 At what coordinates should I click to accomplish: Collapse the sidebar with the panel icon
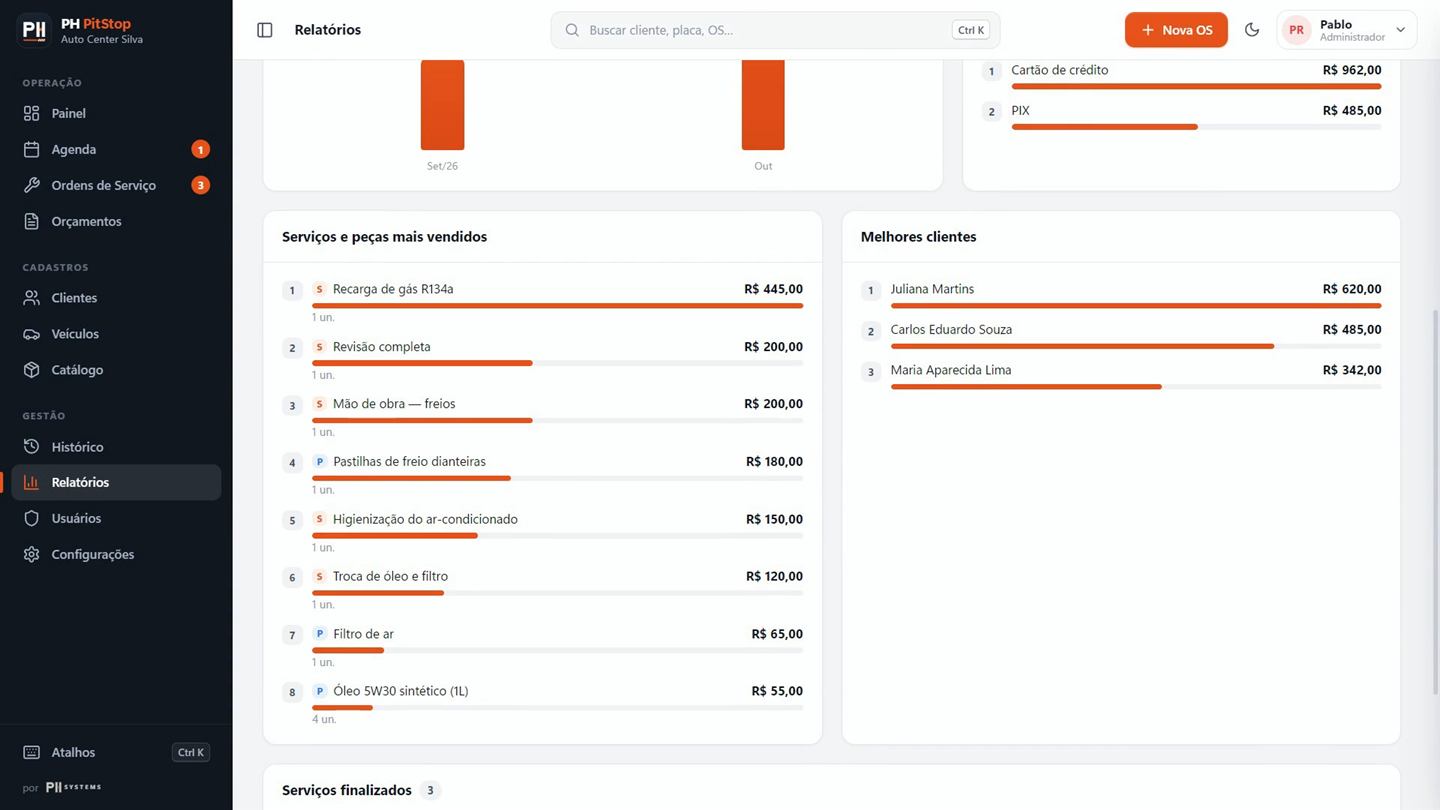tap(265, 30)
